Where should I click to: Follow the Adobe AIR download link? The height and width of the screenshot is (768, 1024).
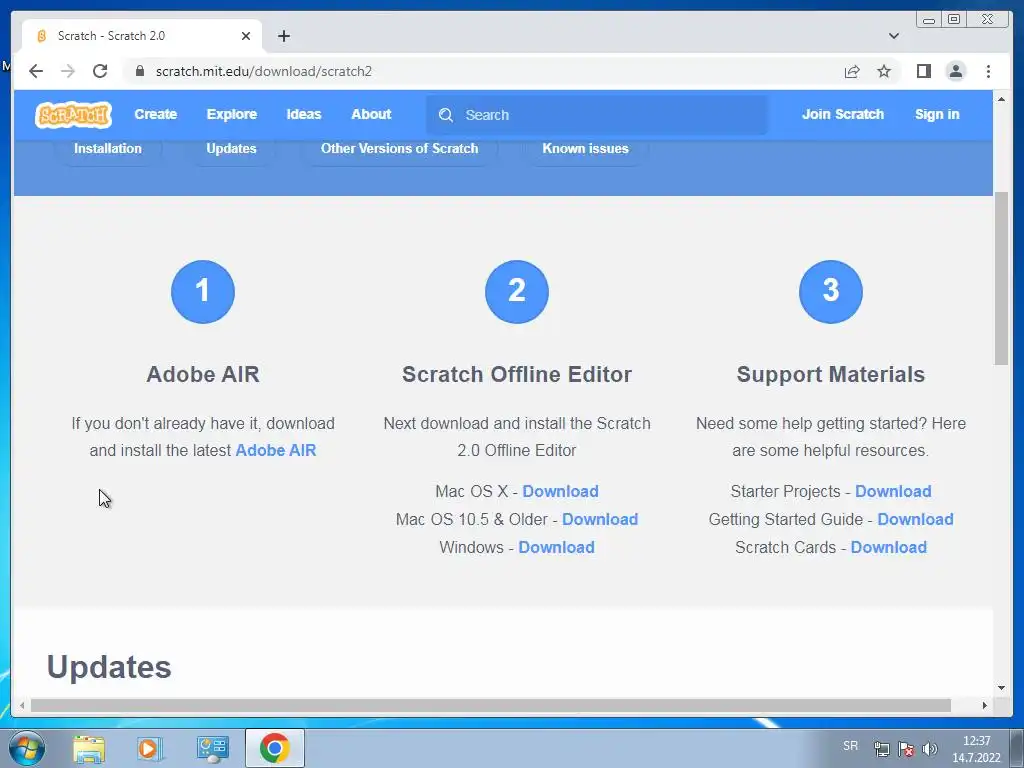(276, 451)
